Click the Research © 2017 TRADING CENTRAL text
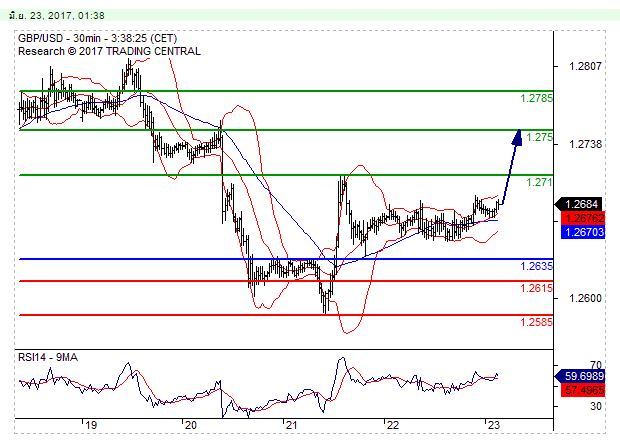The width and height of the screenshot is (620, 443). click(x=109, y=51)
